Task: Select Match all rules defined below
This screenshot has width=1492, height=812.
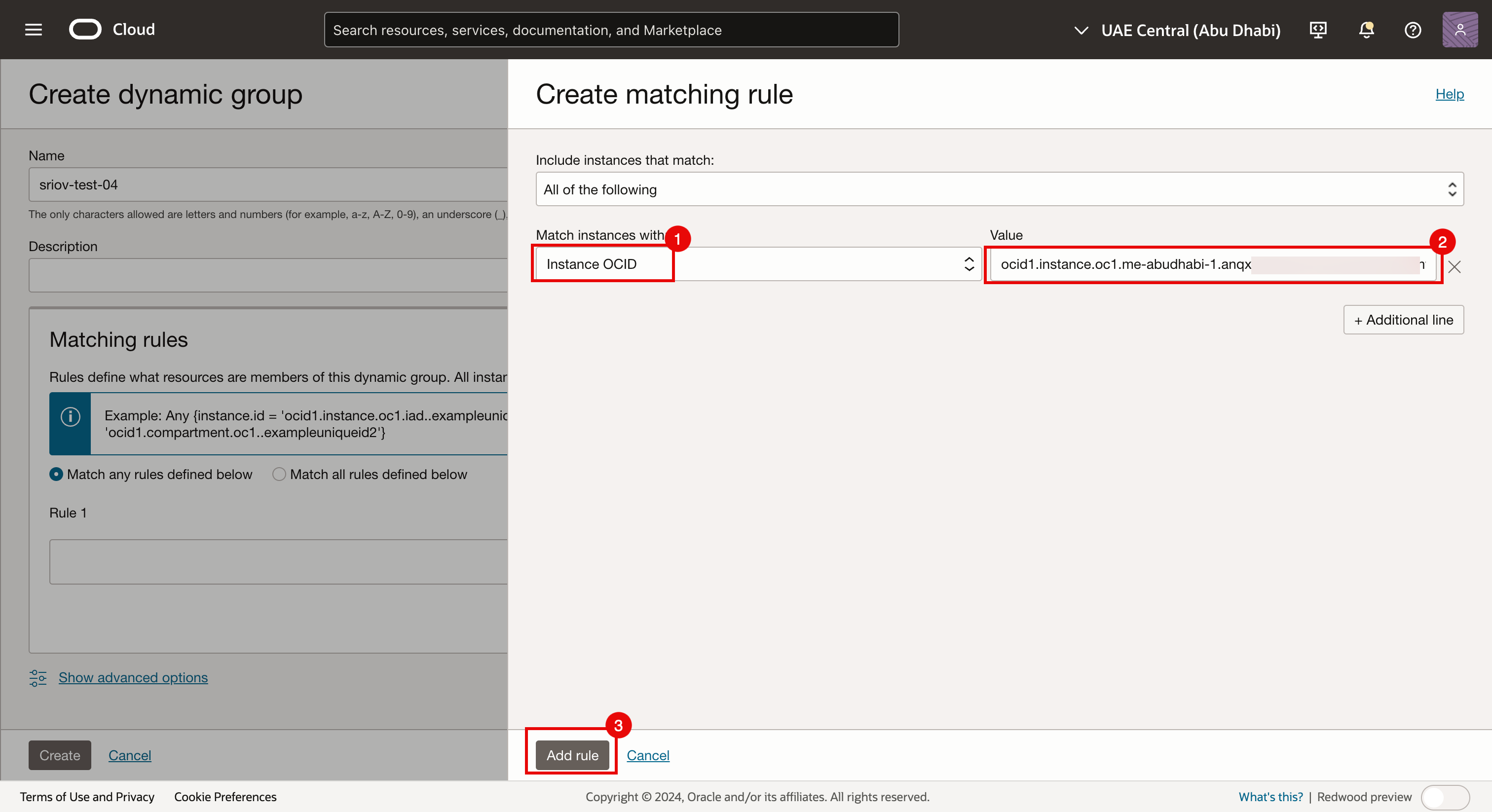Action: [x=279, y=475]
